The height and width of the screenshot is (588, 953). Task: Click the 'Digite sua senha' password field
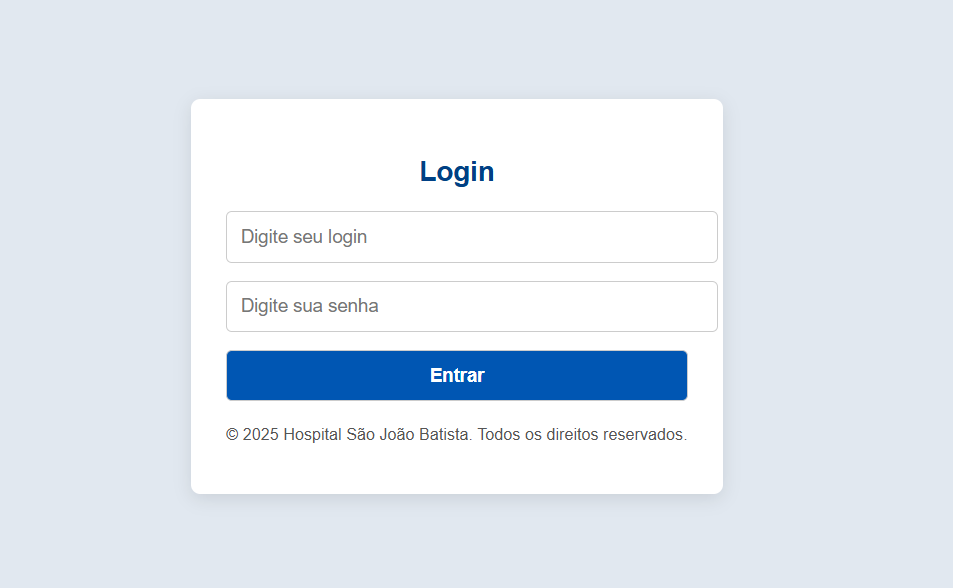point(471,306)
